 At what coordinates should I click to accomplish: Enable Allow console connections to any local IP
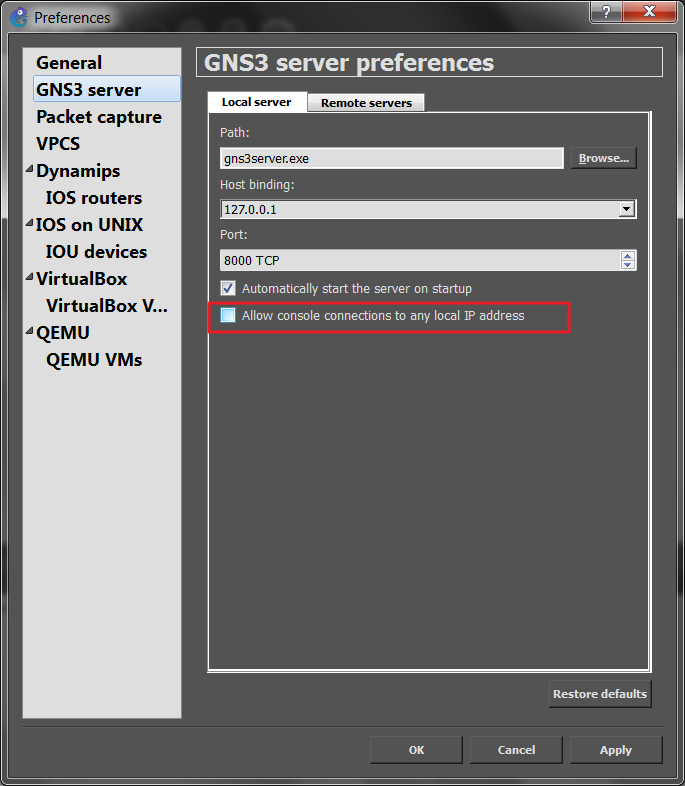tap(228, 315)
